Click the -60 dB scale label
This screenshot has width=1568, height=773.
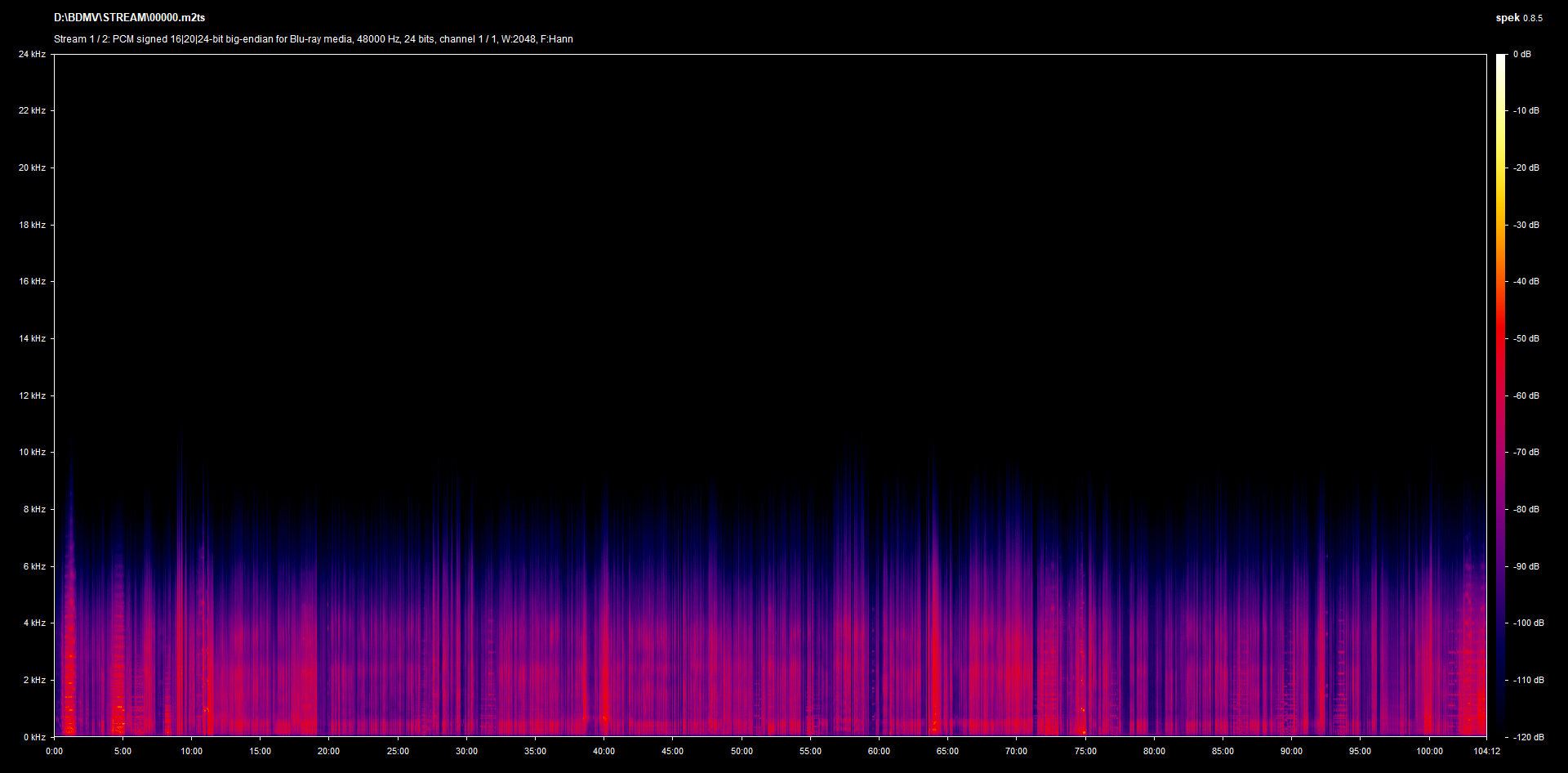[x=1526, y=395]
